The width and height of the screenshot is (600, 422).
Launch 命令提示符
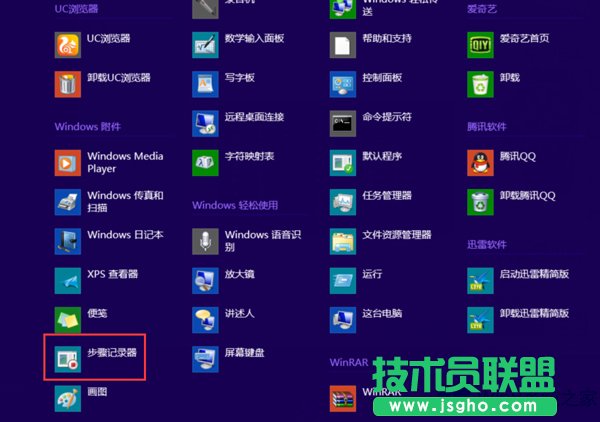coord(343,124)
